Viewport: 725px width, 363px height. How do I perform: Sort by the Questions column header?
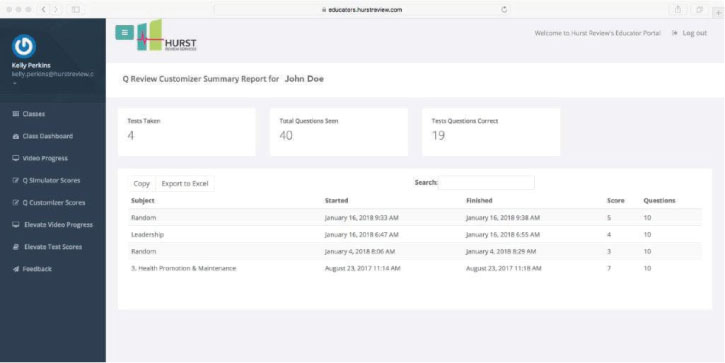659,201
